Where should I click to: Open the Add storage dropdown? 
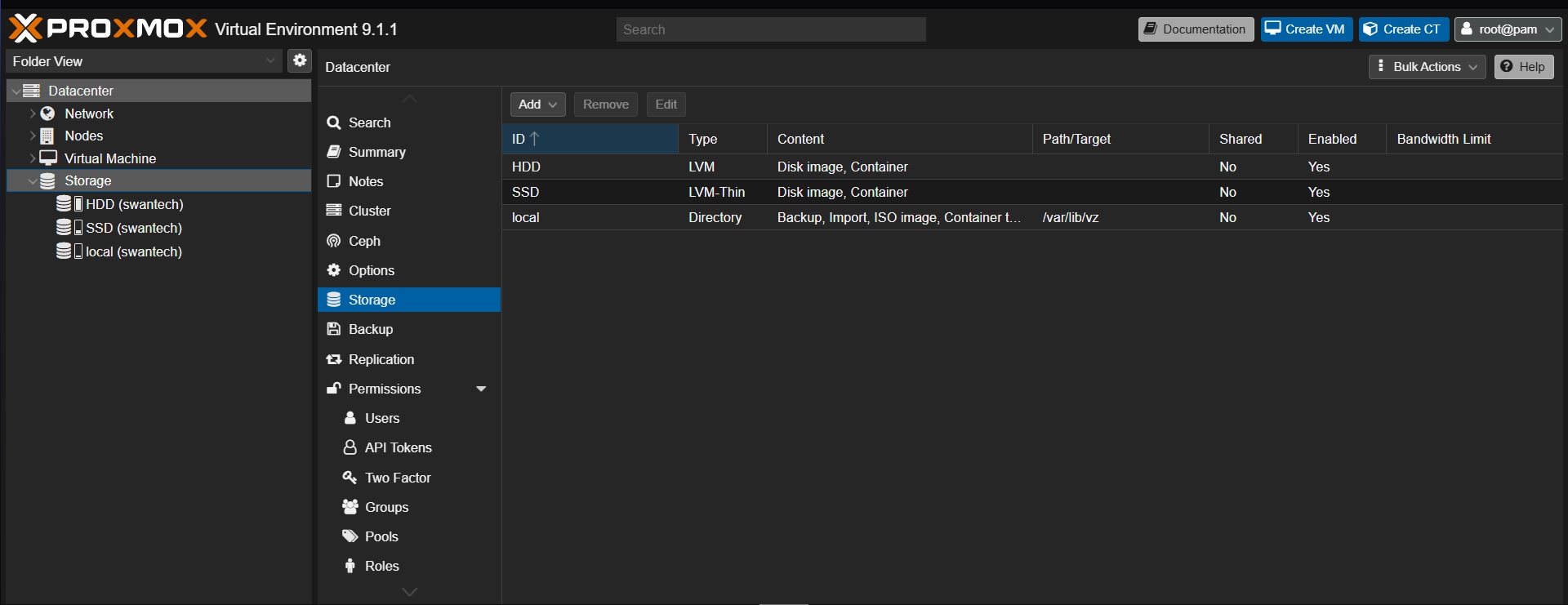537,105
